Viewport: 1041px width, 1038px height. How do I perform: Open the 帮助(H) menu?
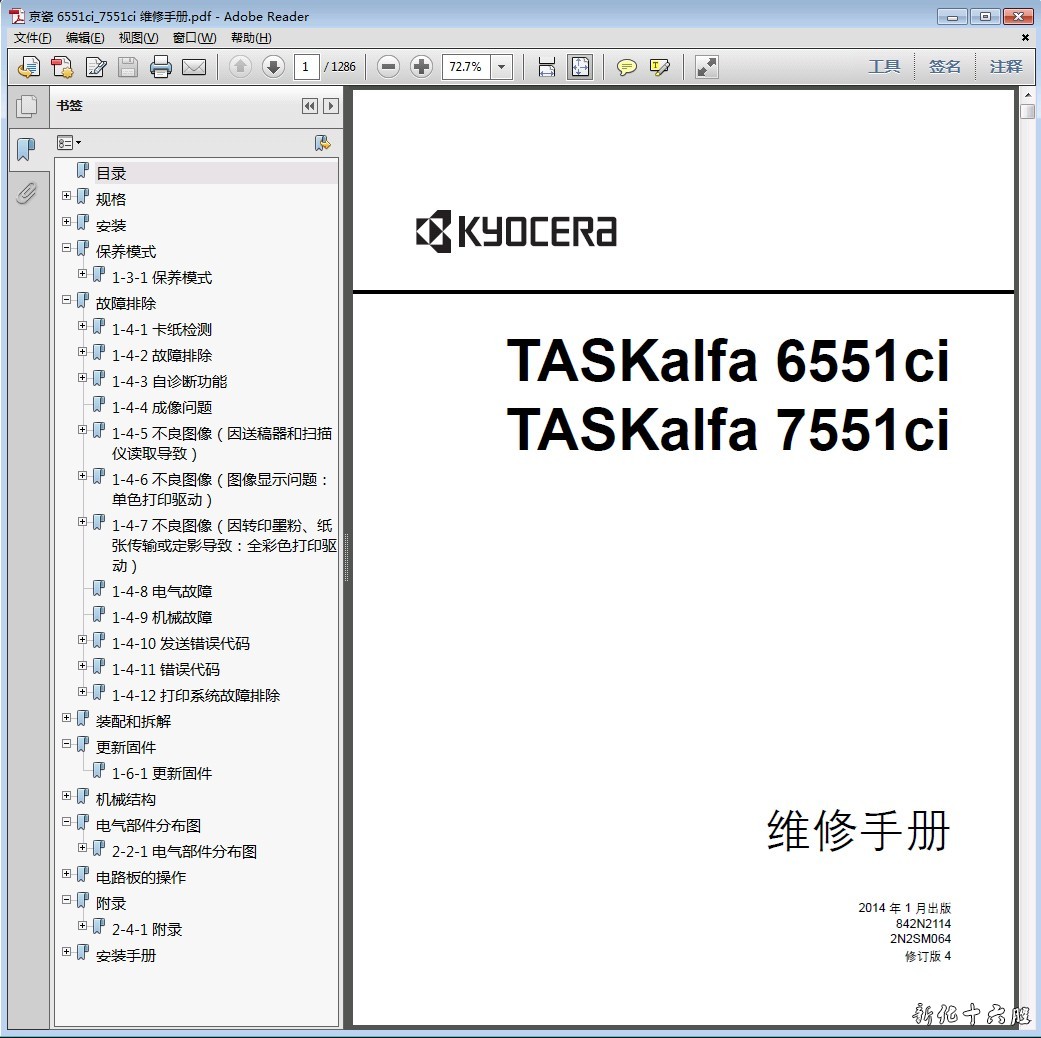[251, 38]
